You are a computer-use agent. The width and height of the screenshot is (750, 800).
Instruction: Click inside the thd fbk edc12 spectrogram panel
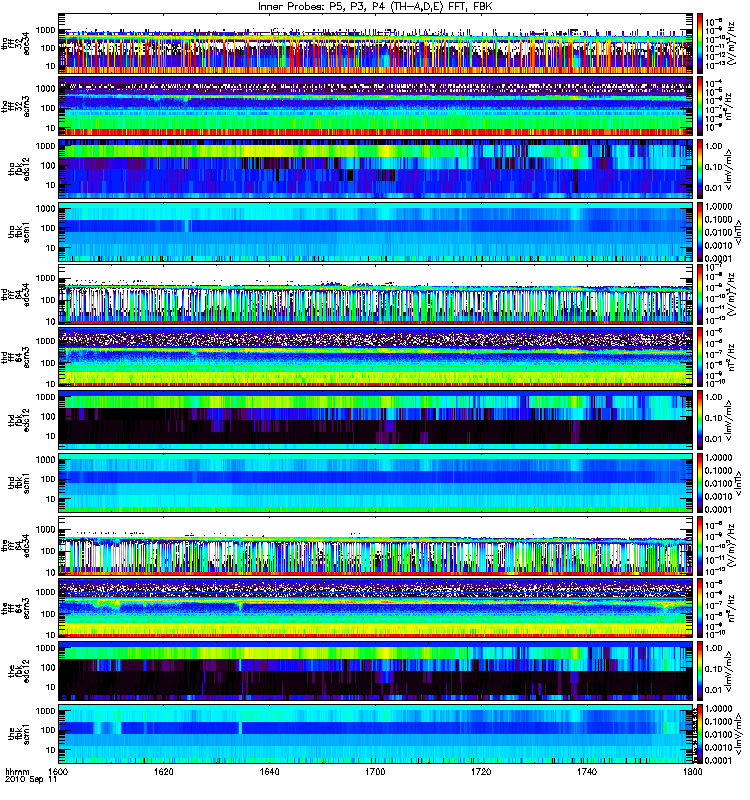click(375, 420)
